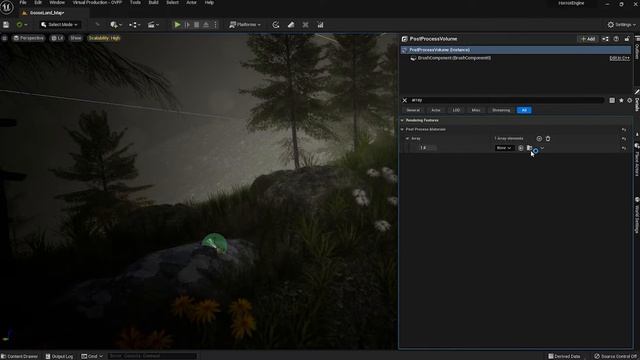Image resolution: width=640 pixels, height=360 pixels.
Task: Click the speedometer toolbar icon
Action: pyautogui.click(x=276, y=25)
